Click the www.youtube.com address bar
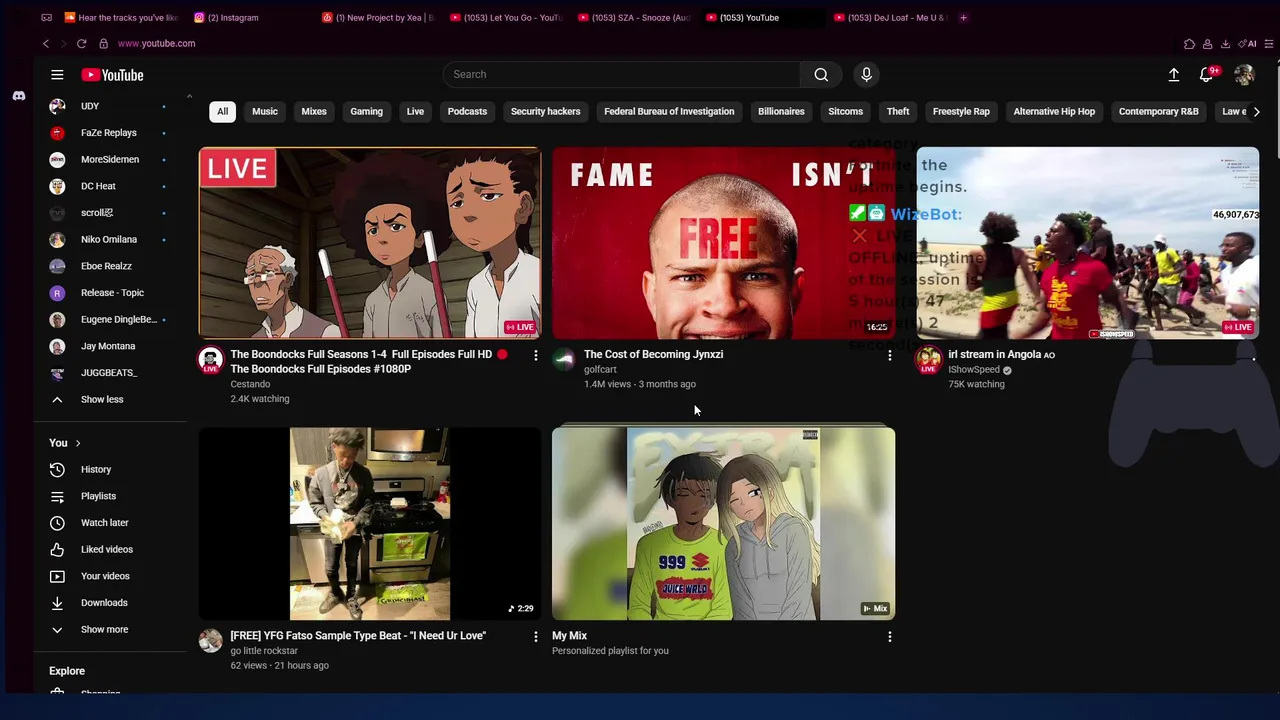Viewport: 1280px width, 720px height. tap(156, 44)
